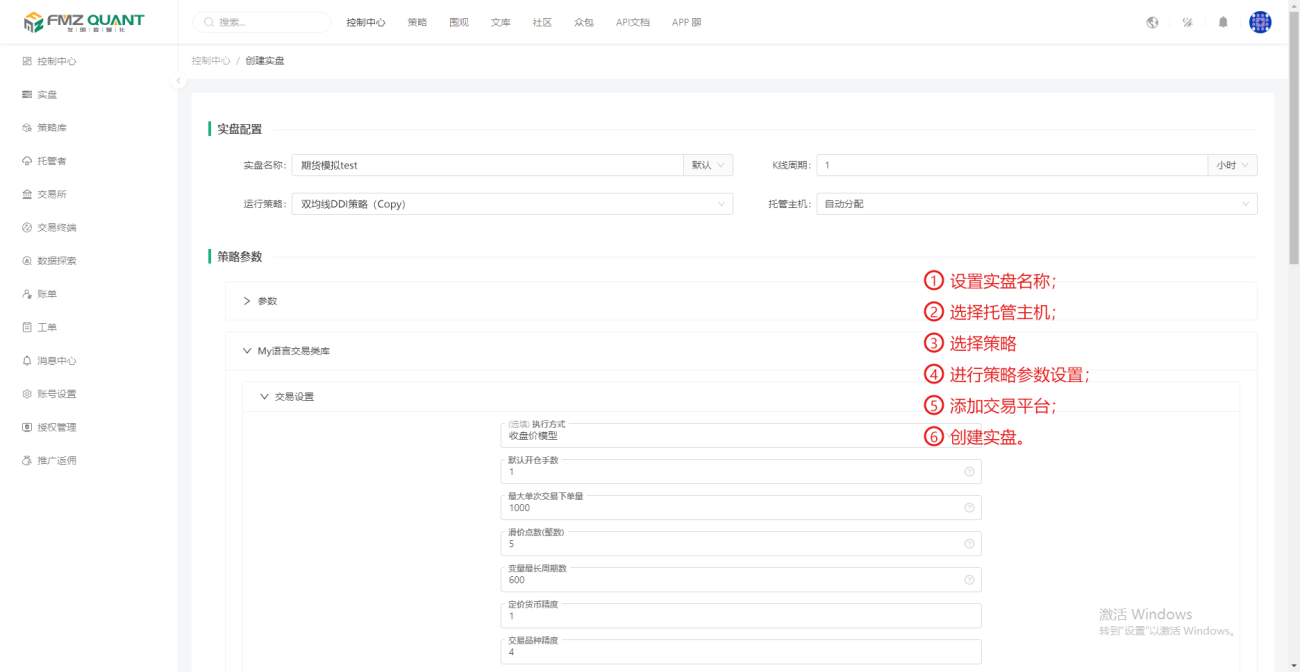The height and width of the screenshot is (672, 1300).
Task: Open the 执行方式 收盘价模型 dropdown
Action: (741, 435)
